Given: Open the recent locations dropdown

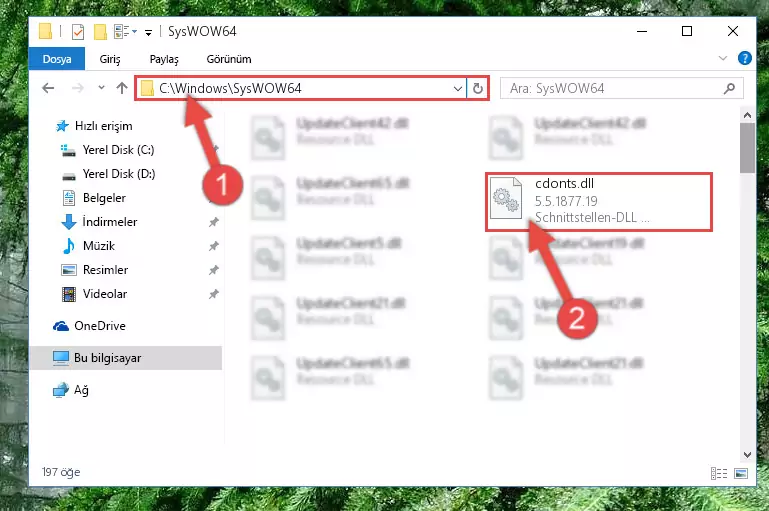Looking at the screenshot, I should tap(101, 88).
